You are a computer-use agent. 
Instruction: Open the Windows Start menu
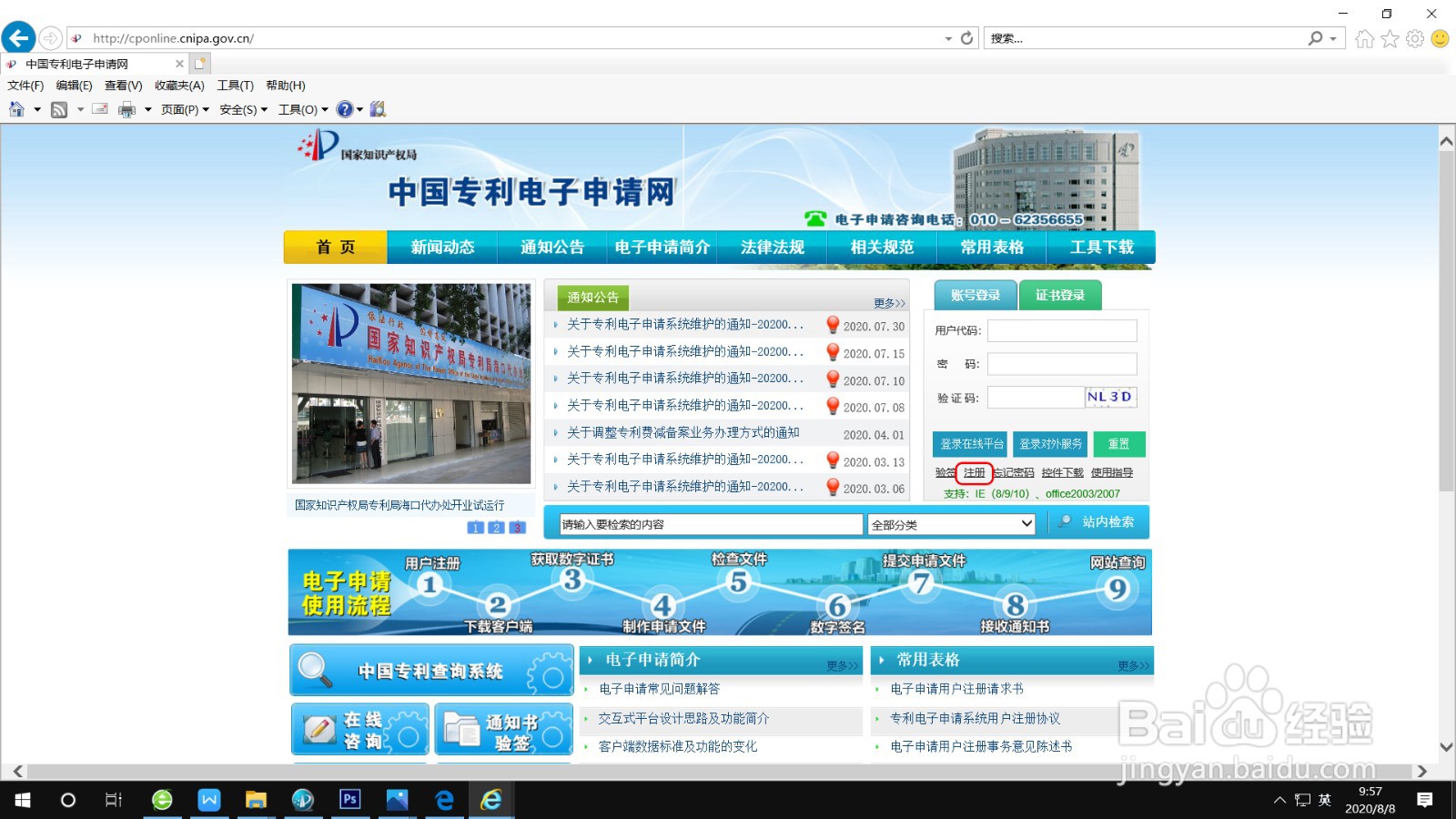pyautogui.click(x=23, y=800)
